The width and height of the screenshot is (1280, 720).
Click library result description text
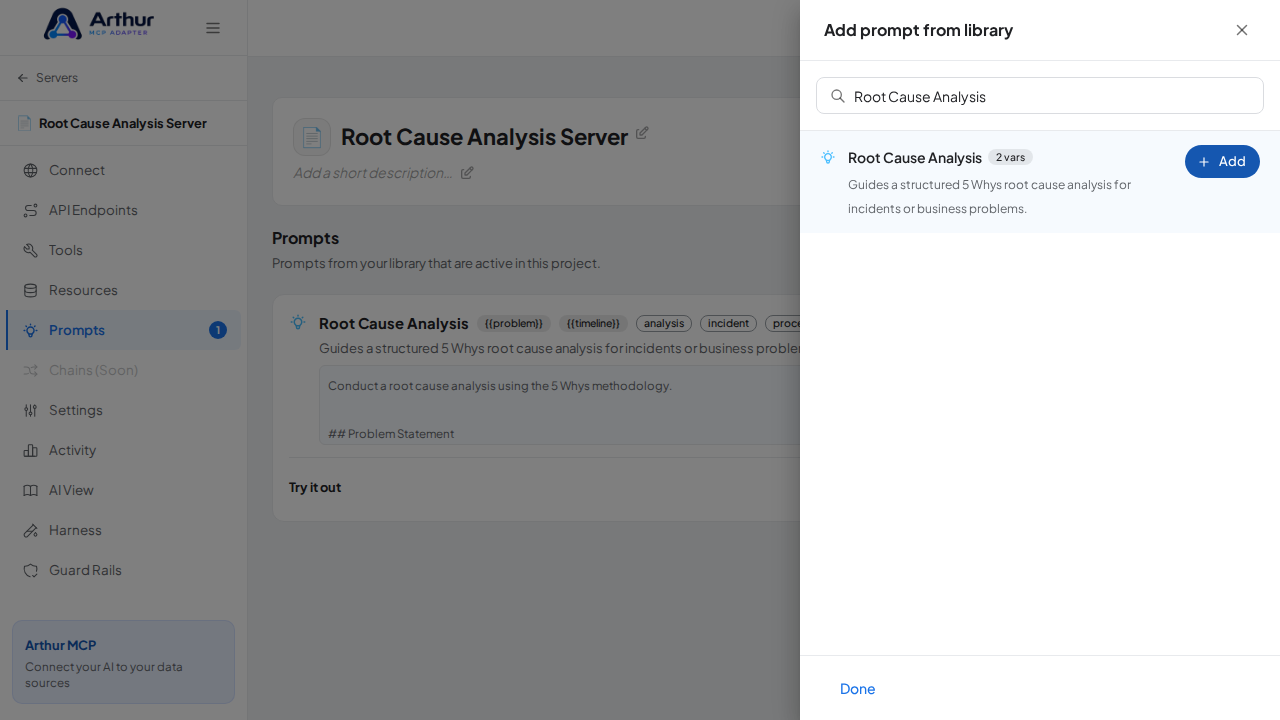[989, 197]
